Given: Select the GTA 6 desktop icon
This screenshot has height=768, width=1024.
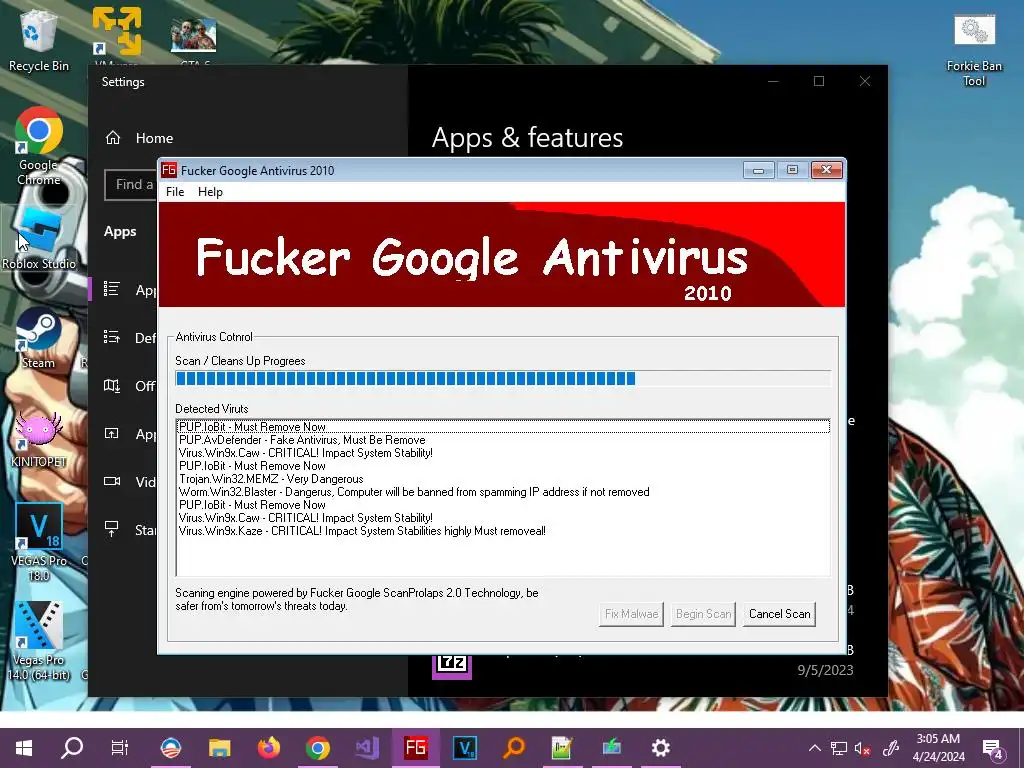Looking at the screenshot, I should (x=193, y=39).
